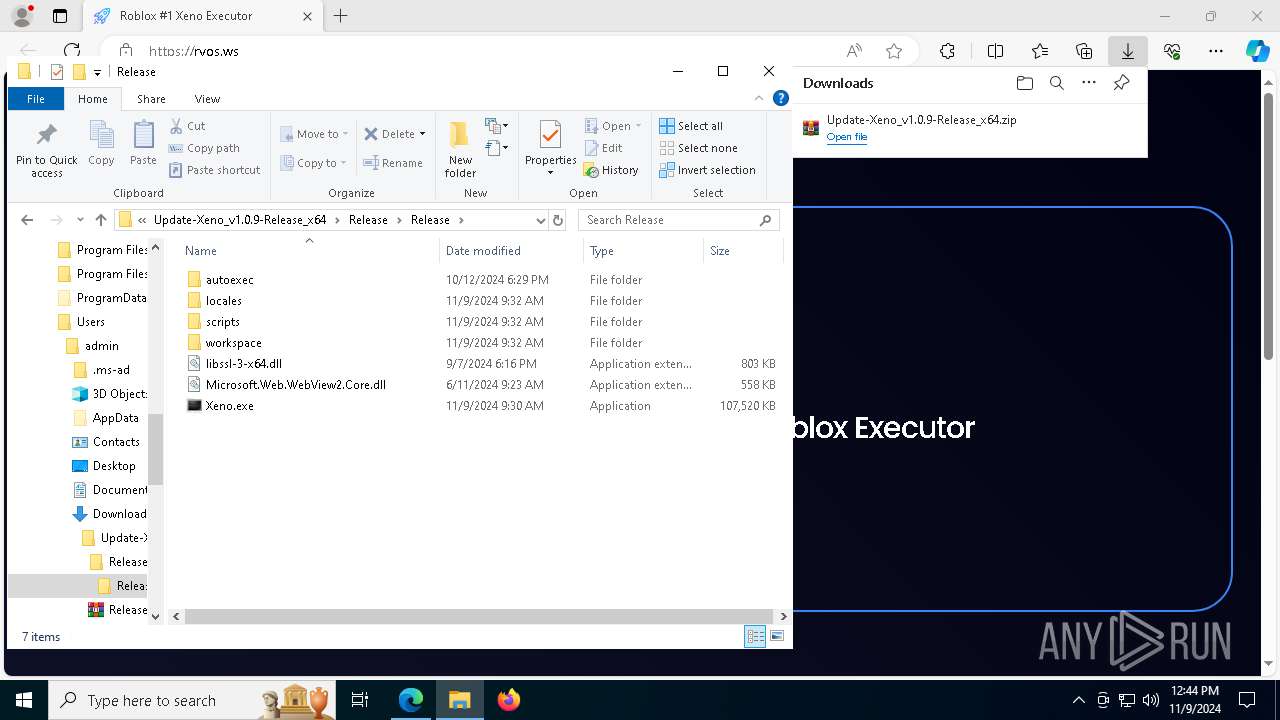The image size is (1280, 720).
Task: Open the Properties ribbon icon
Action: 550,135
